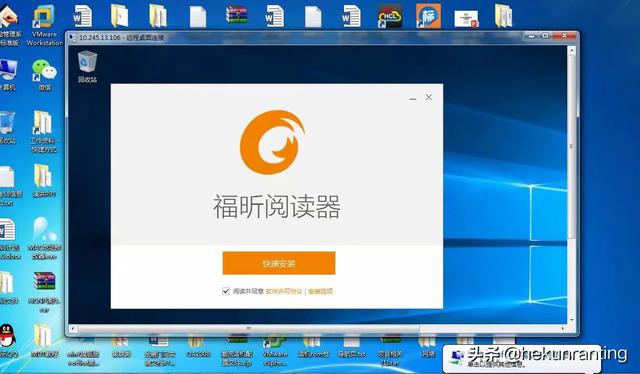
Task: Click the remote window horizontal scrollbar thumb
Action: coord(249,328)
